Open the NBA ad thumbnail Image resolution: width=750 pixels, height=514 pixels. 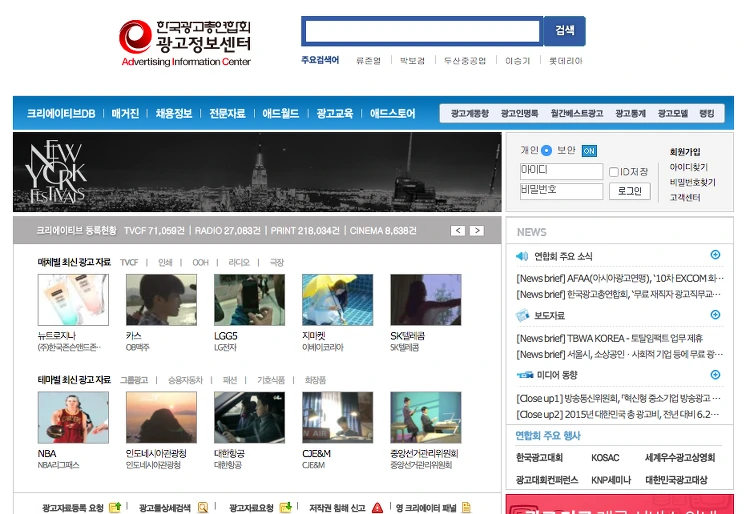coord(73,417)
